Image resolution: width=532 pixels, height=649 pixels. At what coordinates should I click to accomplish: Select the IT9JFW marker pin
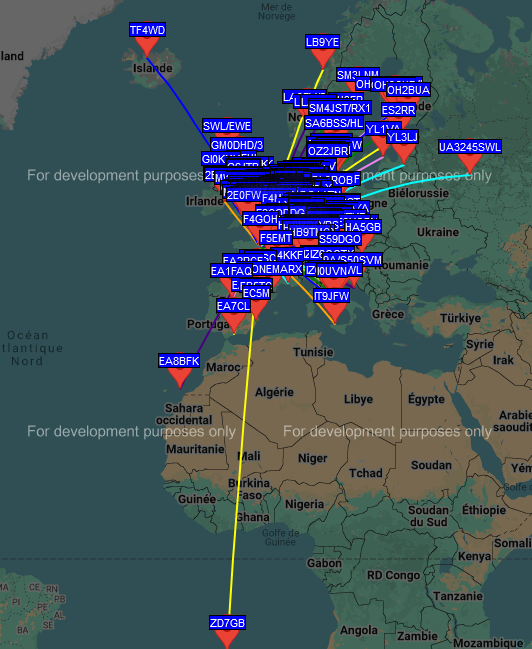[x=334, y=313]
